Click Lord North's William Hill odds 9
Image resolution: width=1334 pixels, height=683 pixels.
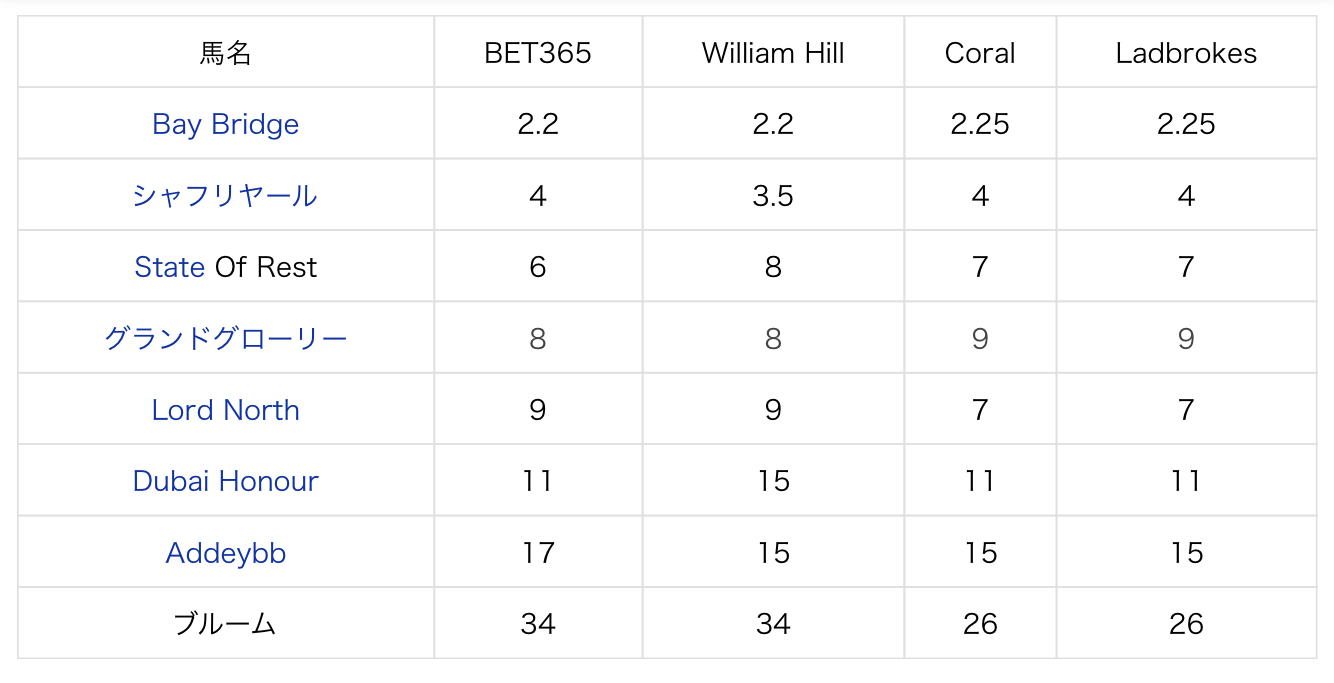click(x=773, y=410)
